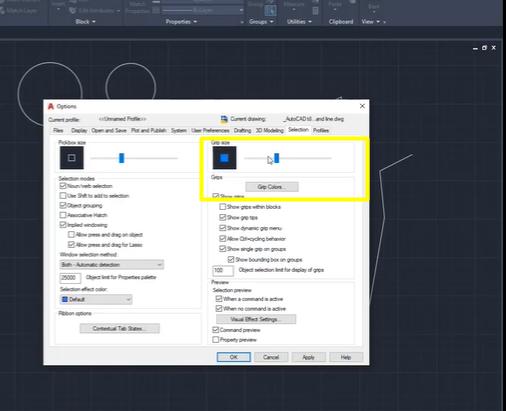Click the Grip size slider handle
506x411 pixels.
point(276,158)
